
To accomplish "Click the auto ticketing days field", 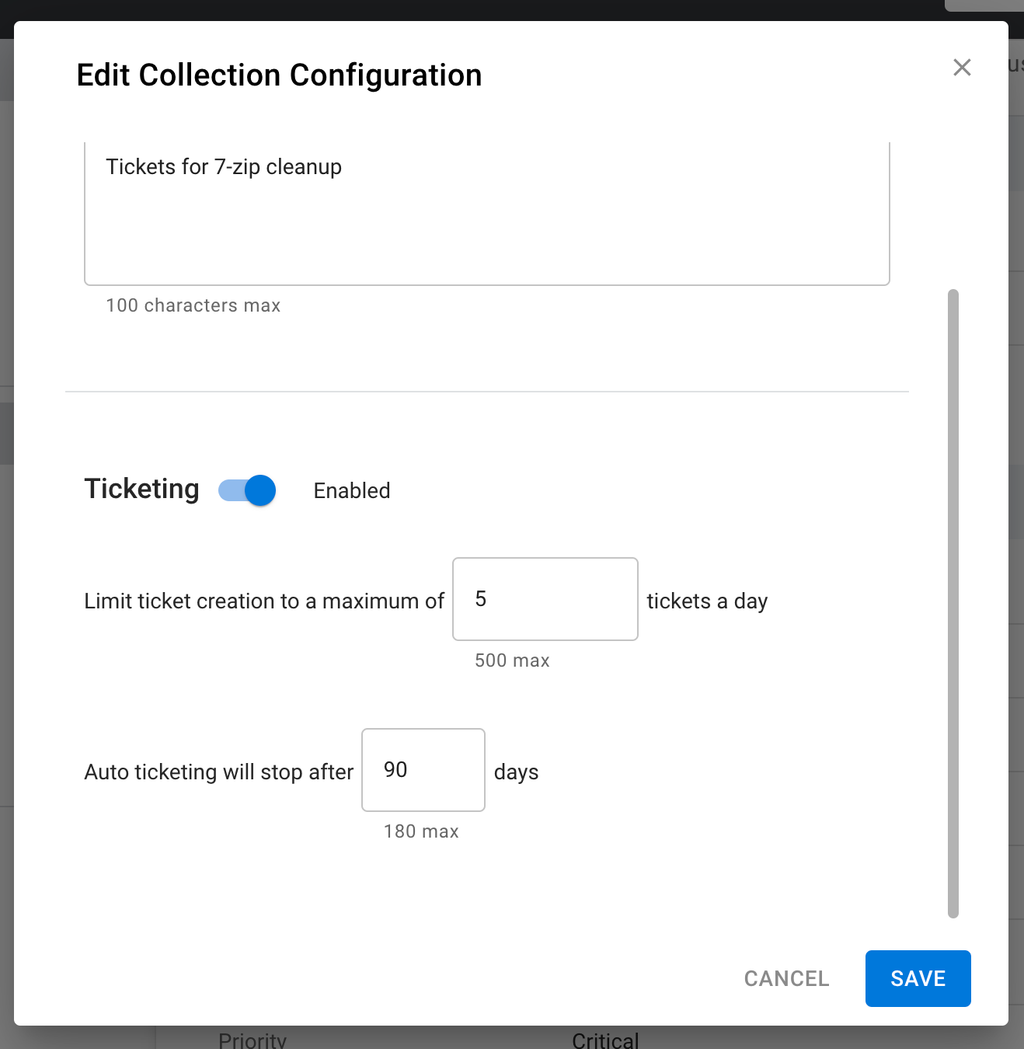I will (423, 770).
